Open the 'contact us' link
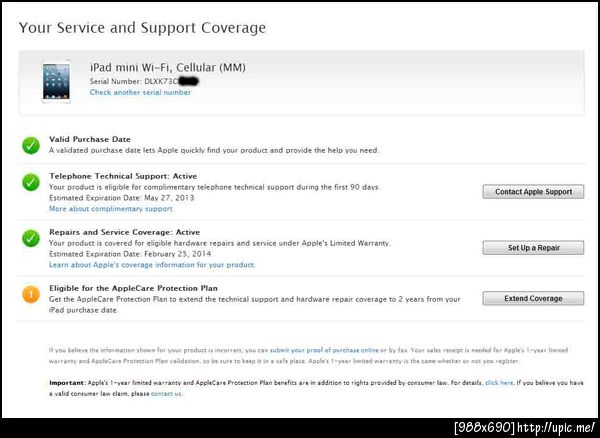This screenshot has width=600, height=438. tap(166, 393)
